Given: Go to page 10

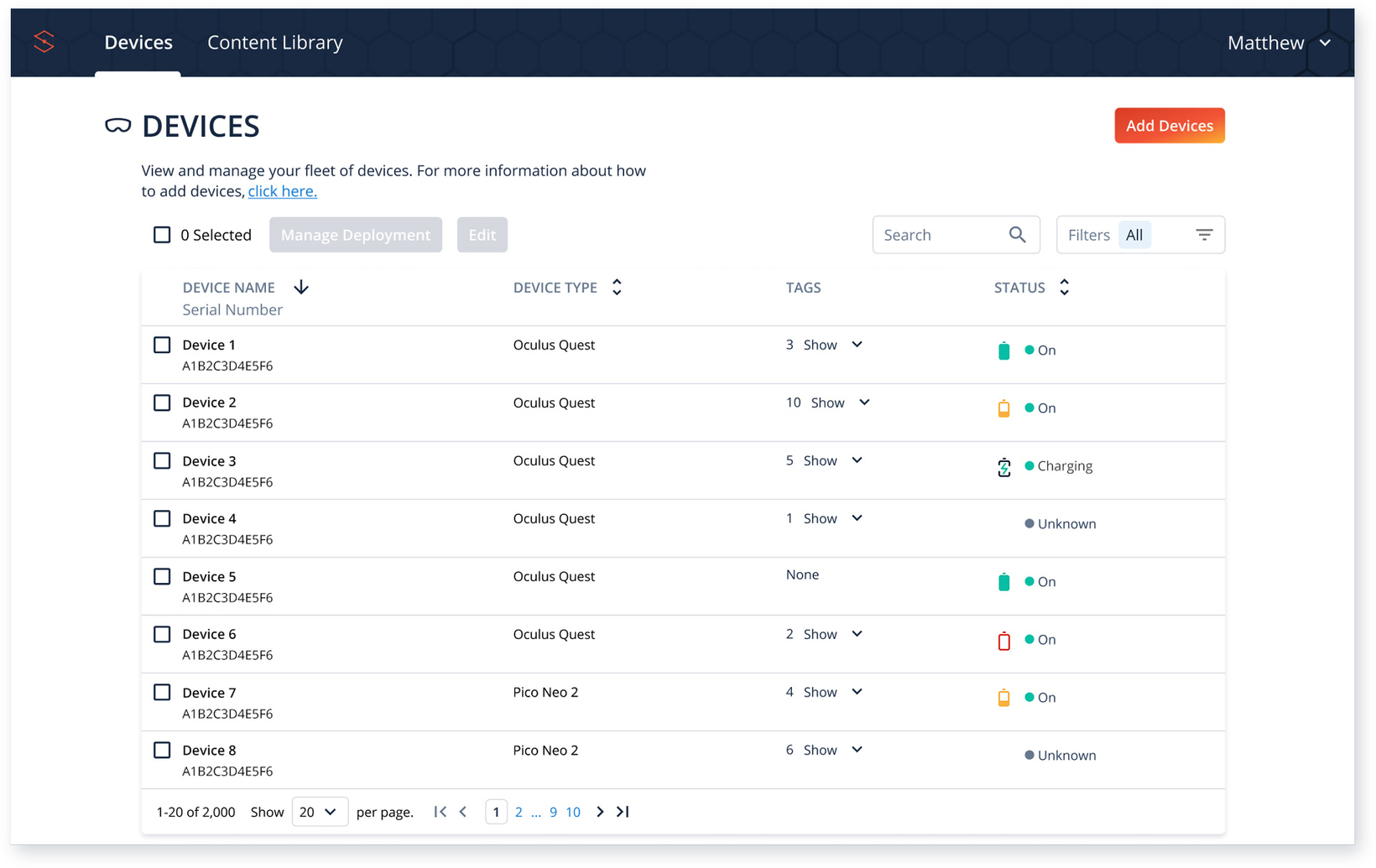Looking at the screenshot, I should 573,812.
